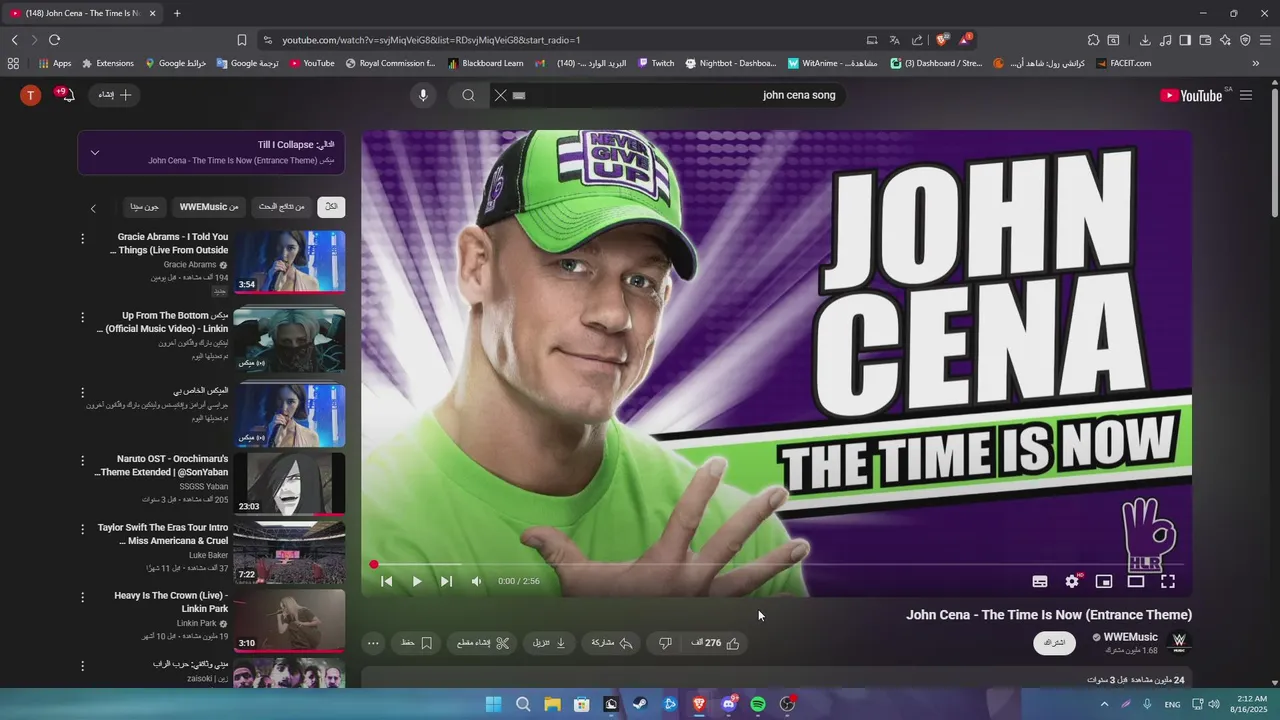The width and height of the screenshot is (1280, 720).
Task: Open options for Up From The Bottom video
Action: pyautogui.click(x=83, y=317)
